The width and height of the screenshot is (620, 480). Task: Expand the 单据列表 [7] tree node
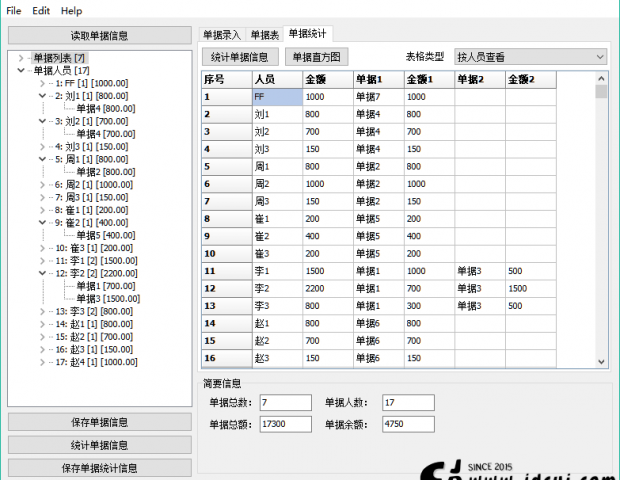[22, 59]
